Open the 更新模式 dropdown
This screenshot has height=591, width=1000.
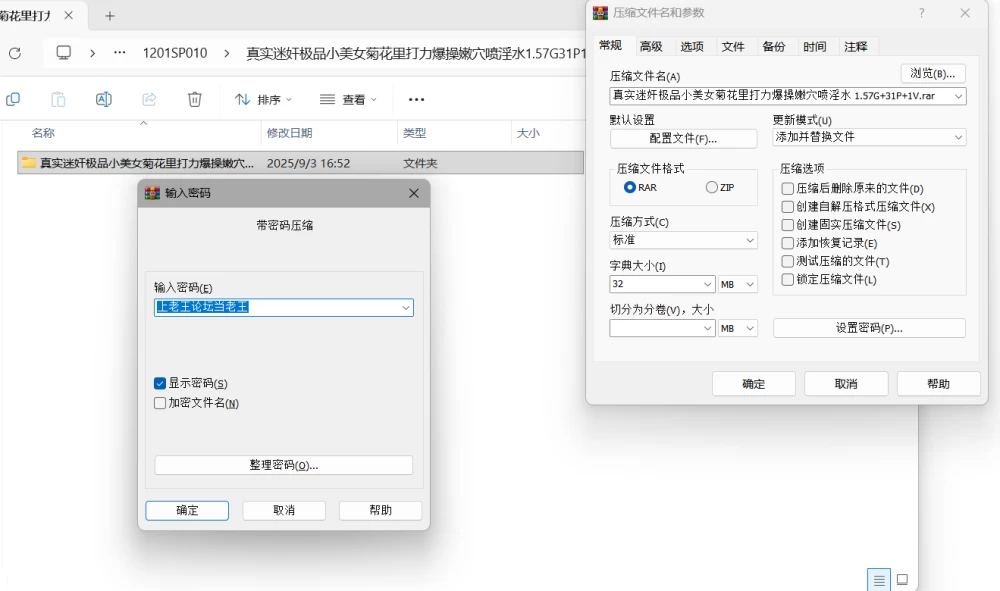(869, 137)
